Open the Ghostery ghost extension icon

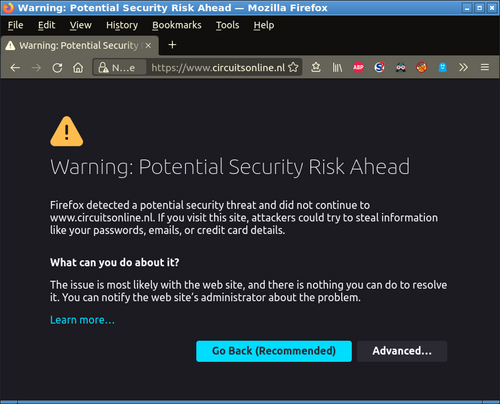[x=442, y=68]
